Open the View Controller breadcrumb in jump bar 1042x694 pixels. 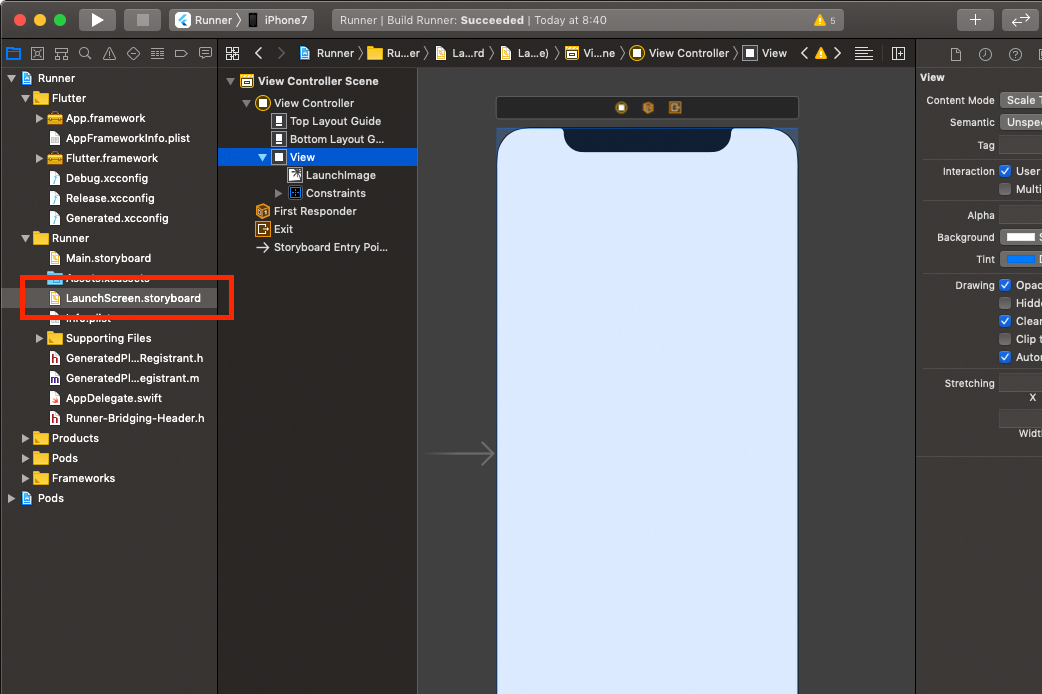(x=679, y=53)
